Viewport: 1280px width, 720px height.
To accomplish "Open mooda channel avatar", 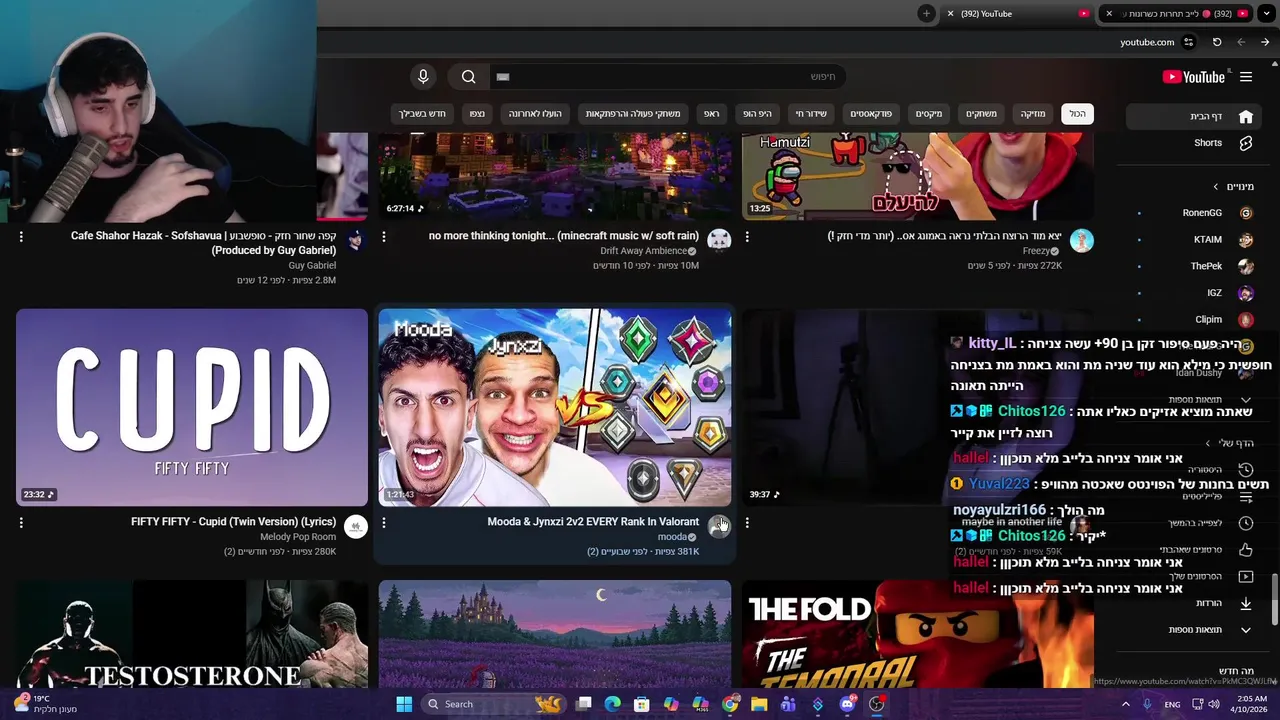I will [719, 526].
